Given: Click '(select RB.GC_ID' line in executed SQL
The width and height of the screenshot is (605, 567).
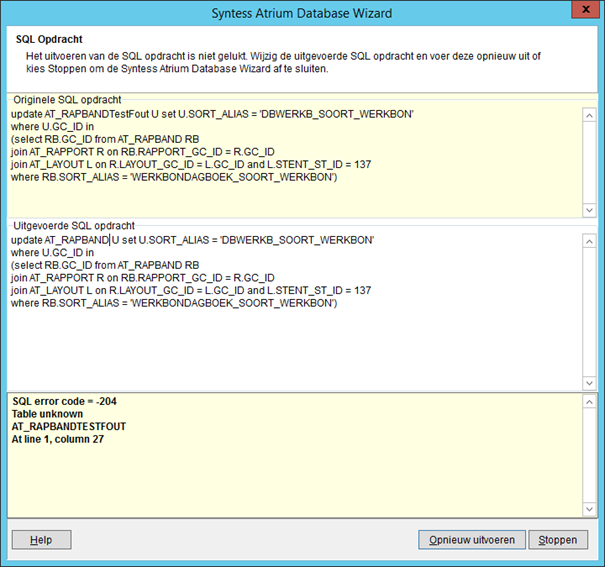Looking at the screenshot, I should click(x=105, y=265).
